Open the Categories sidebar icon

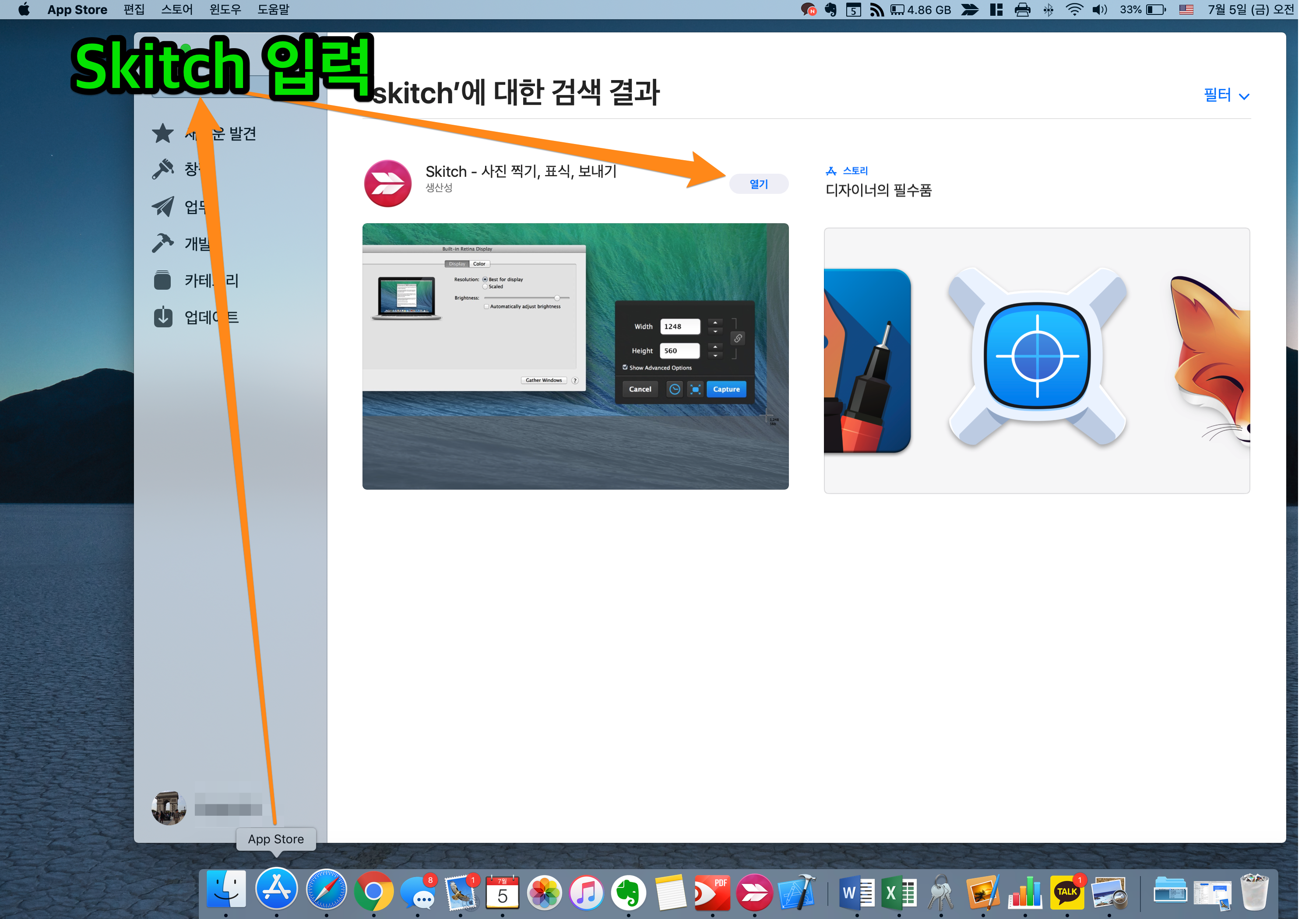[x=163, y=280]
